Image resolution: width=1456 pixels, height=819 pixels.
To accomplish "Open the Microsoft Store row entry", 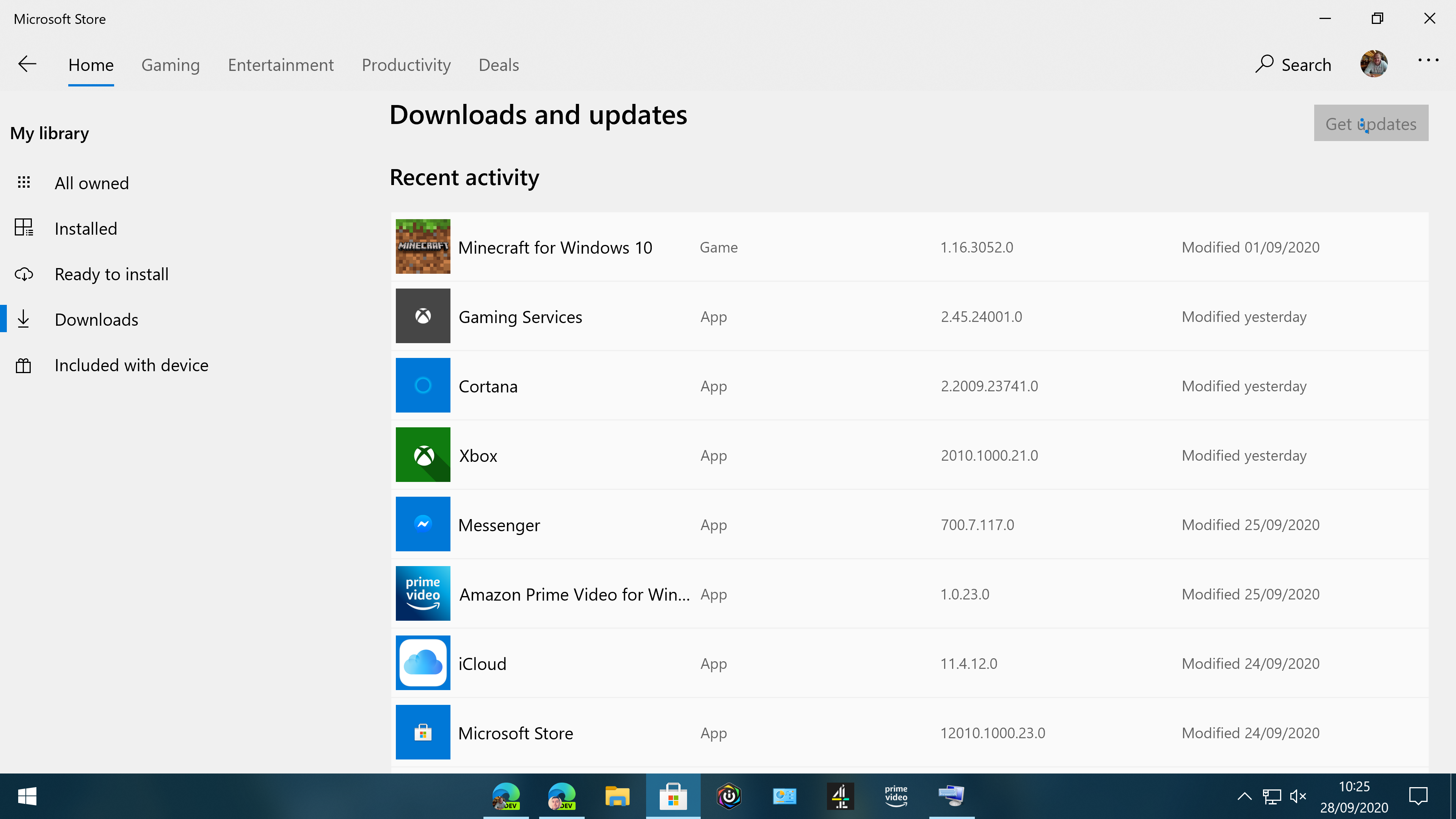I will [516, 733].
